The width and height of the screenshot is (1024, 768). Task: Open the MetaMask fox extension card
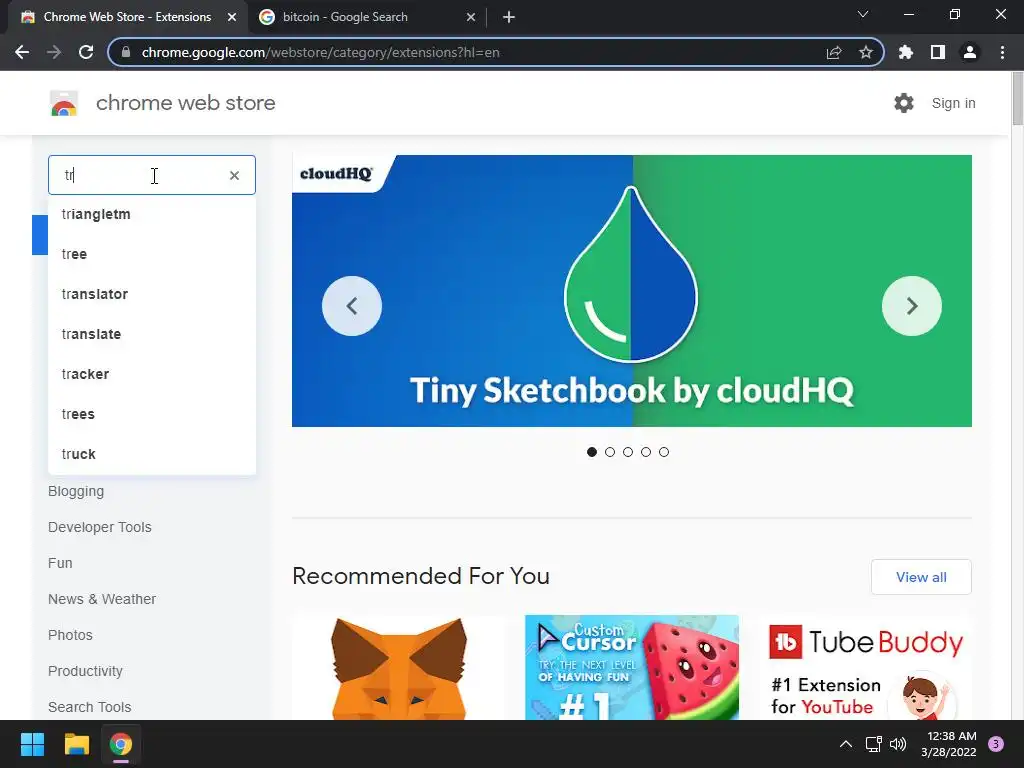tap(399, 667)
